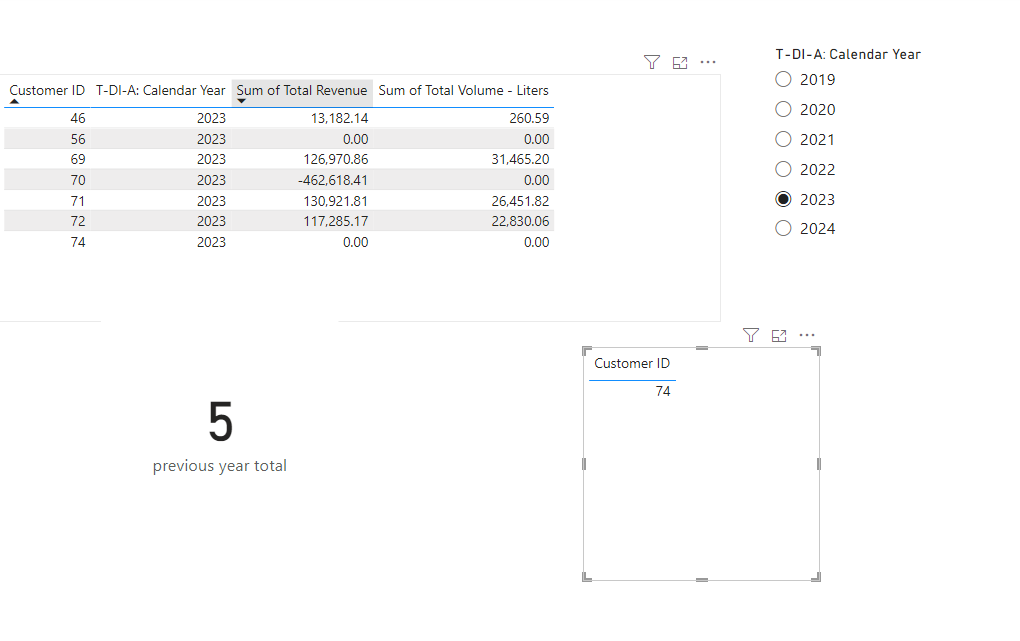Screen dimensions: 1020x641
Task: Select volume value 260.59
Action: coord(530,118)
